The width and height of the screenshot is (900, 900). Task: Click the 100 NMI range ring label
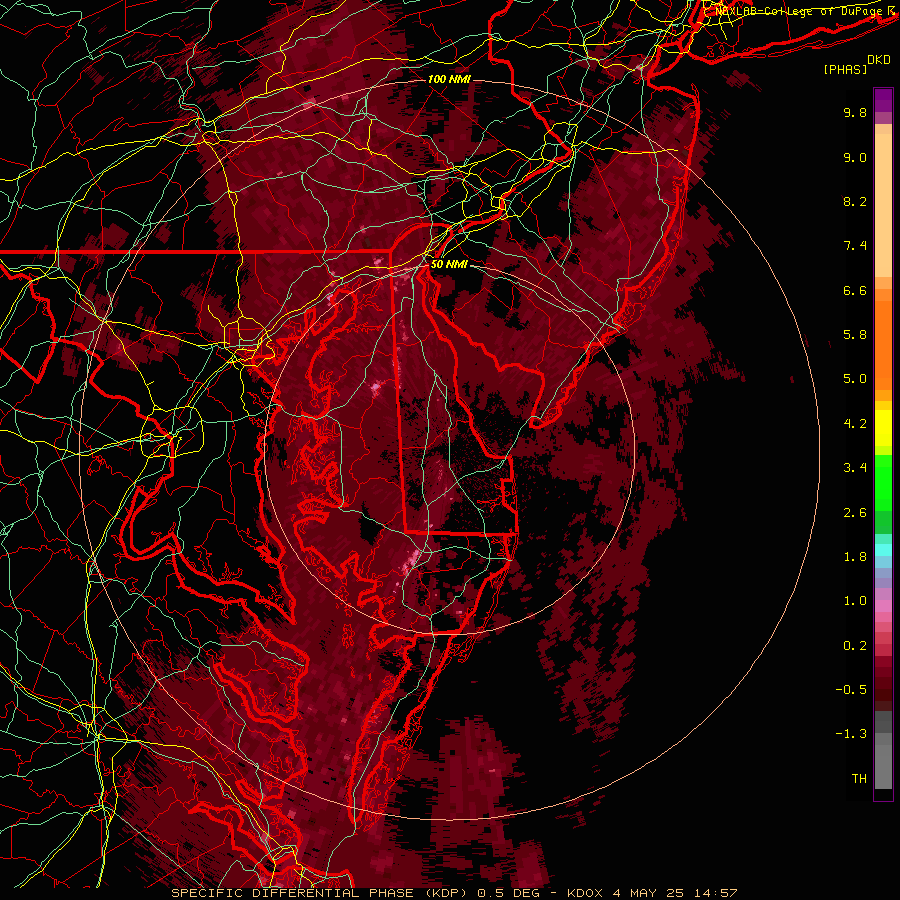click(x=449, y=79)
